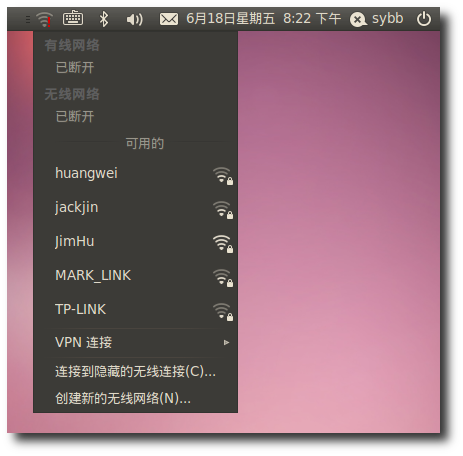Image resolution: width=463 pixels, height=456 pixels.
Task: Click the signal lock icon beside huangwei
Action: [x=223, y=176]
